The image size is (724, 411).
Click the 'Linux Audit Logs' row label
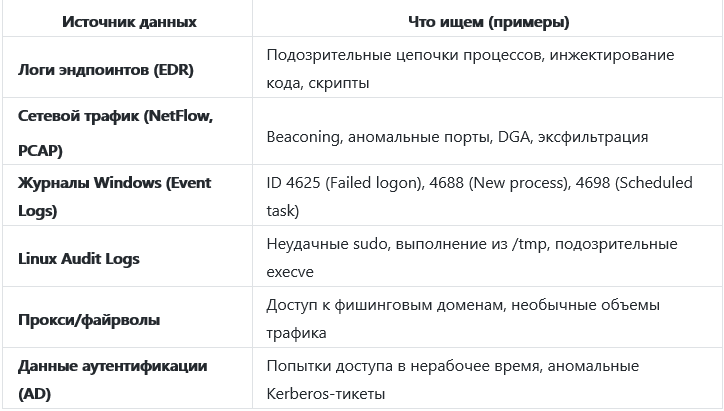click(79, 258)
